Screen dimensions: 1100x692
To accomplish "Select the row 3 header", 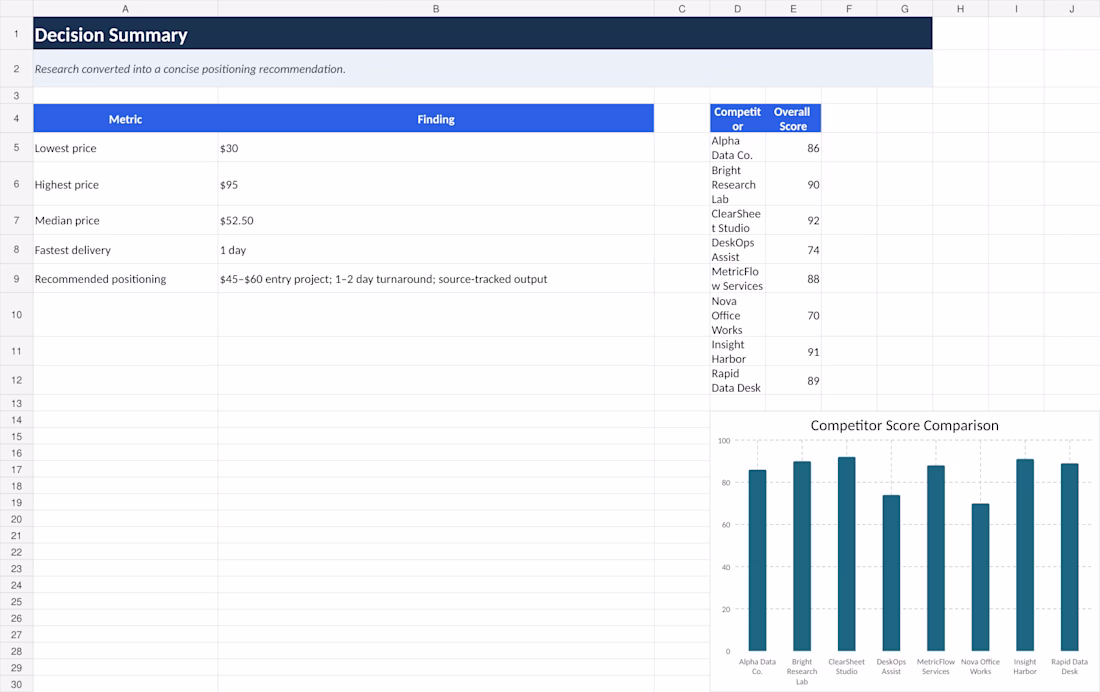I will click(16, 95).
